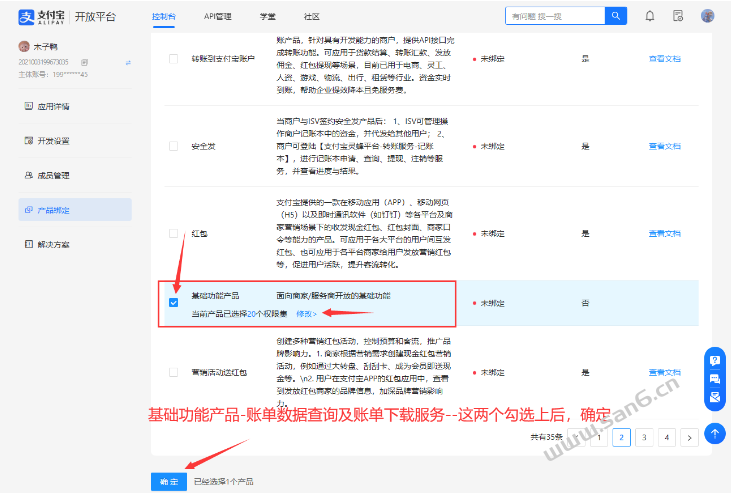Open the floating envelope feedback icon
The width and height of the screenshot is (731, 493).
(x=714, y=397)
